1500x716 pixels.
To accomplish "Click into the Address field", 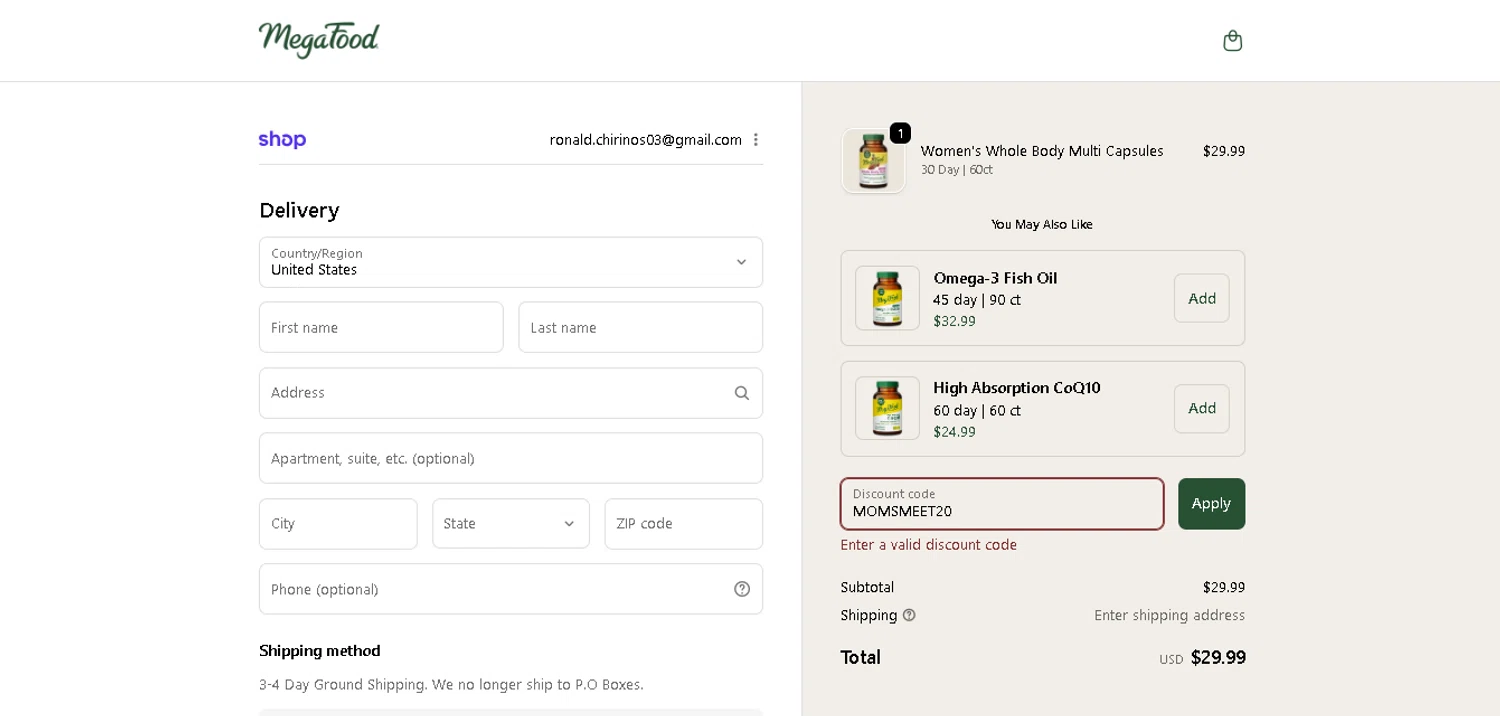I will (511, 393).
